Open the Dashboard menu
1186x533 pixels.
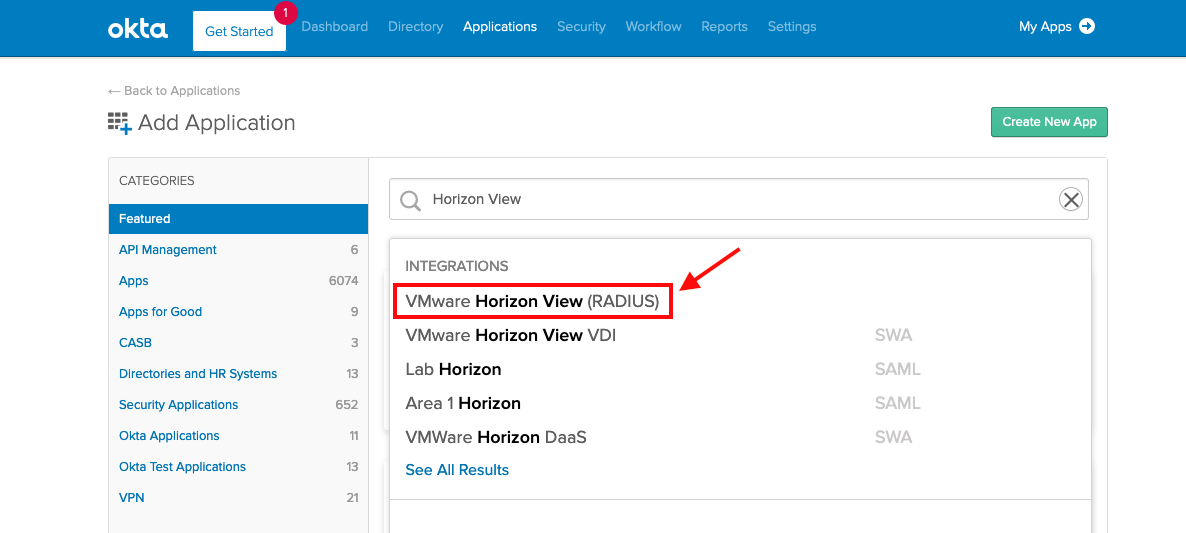[334, 26]
